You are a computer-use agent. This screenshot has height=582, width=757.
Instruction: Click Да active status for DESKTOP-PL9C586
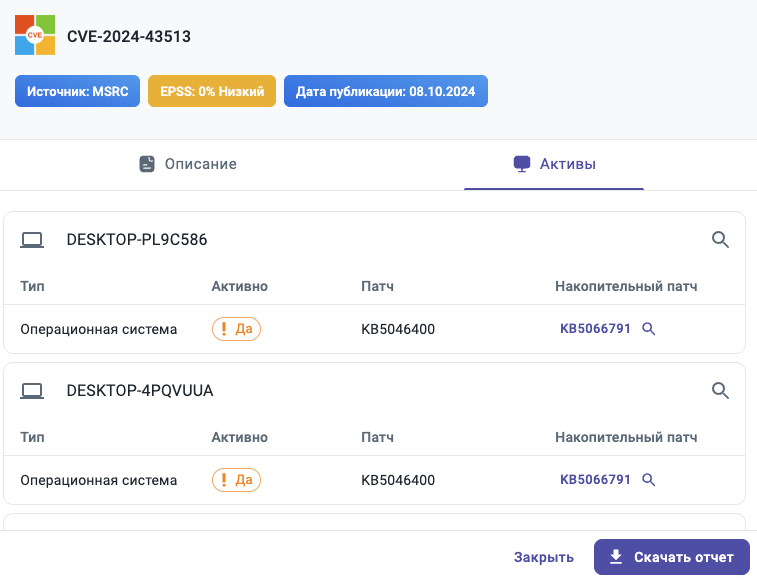(236, 329)
